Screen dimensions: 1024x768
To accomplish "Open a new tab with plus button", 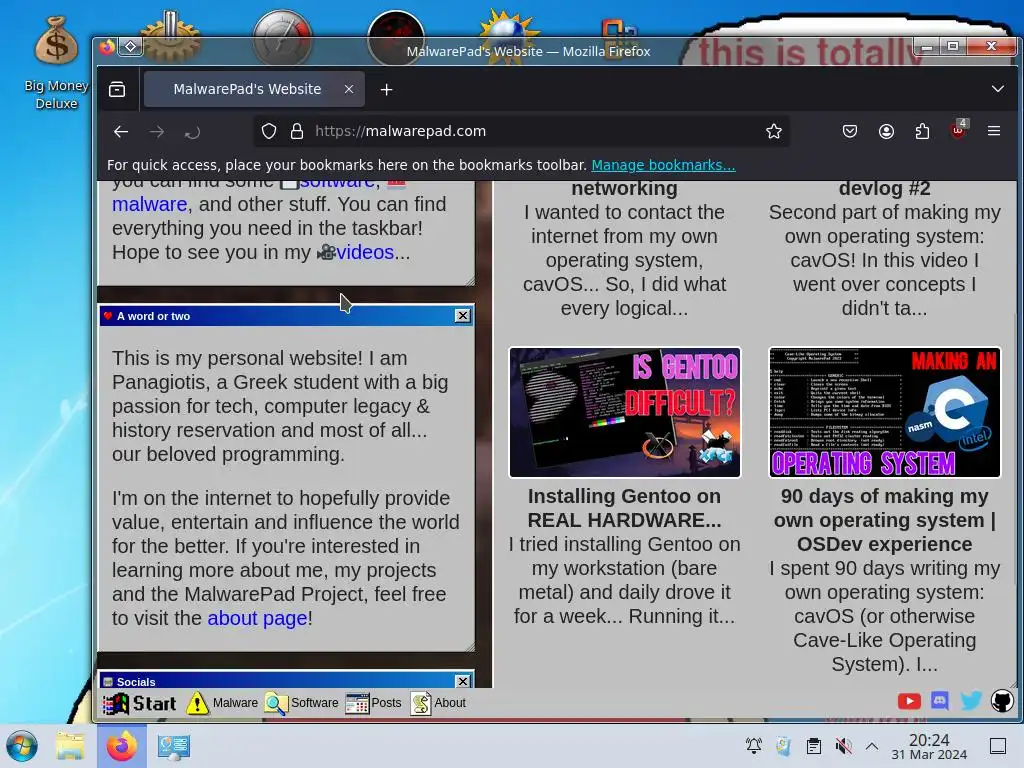I will [387, 89].
